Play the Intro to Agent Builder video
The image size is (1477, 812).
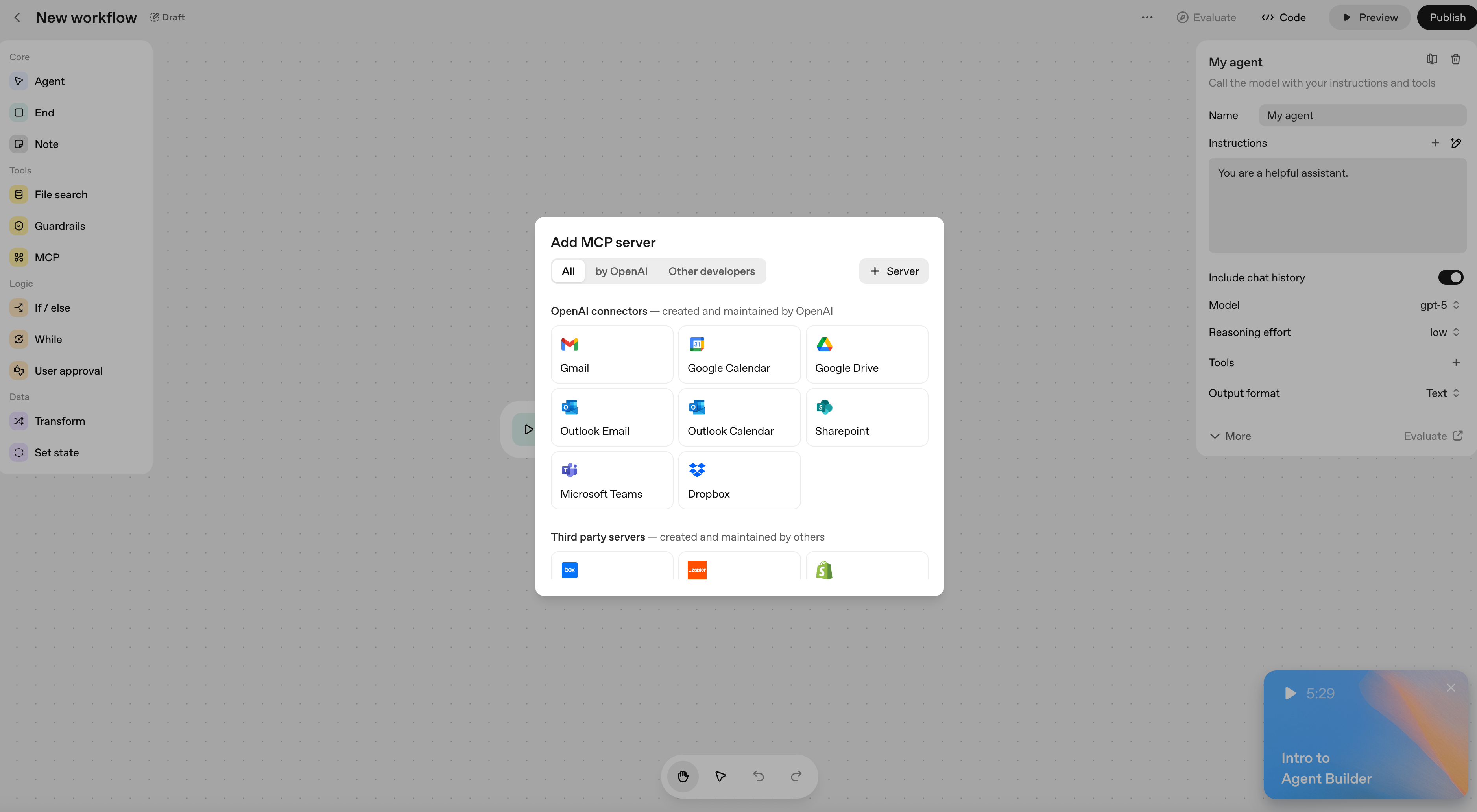(x=1289, y=693)
